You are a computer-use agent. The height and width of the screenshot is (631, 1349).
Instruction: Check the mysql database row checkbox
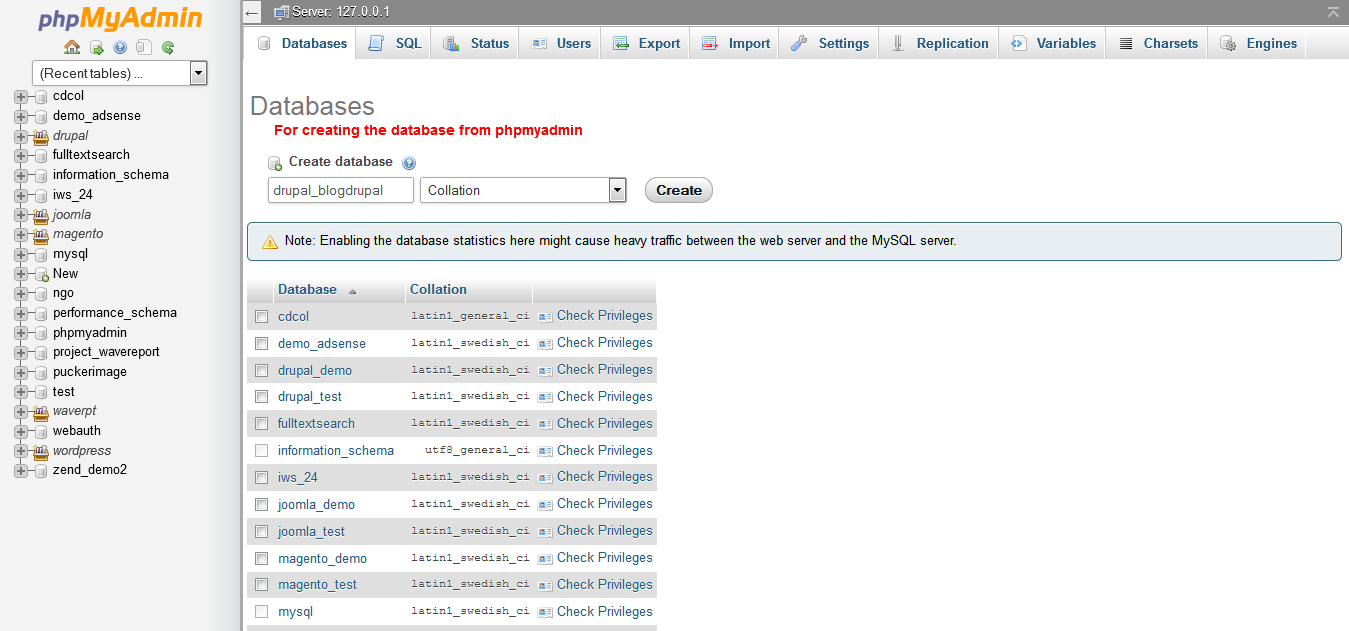pyautogui.click(x=261, y=611)
